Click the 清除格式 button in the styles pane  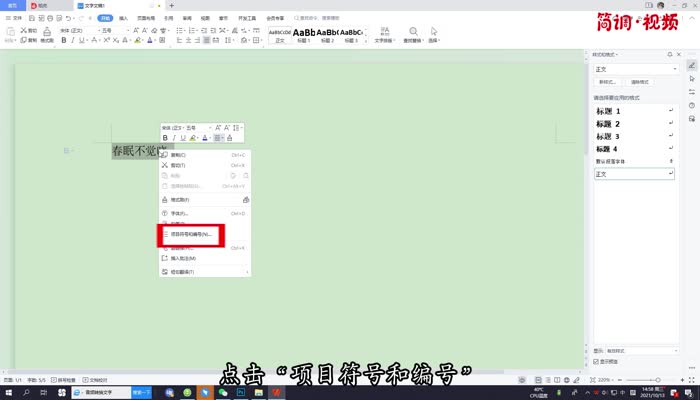click(x=641, y=81)
